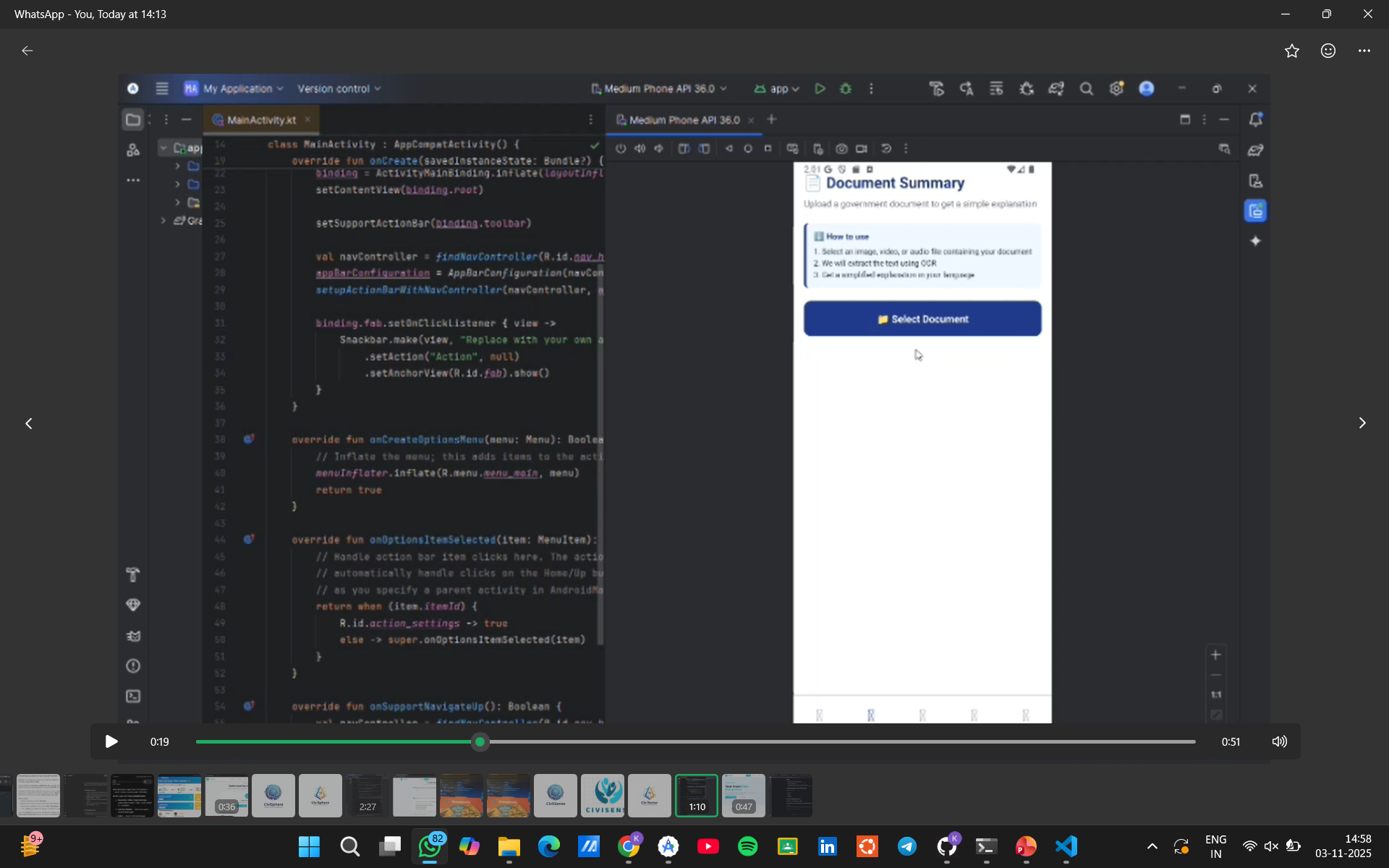
Task: Select the CIVISENS logo thumbnail
Action: pos(602,796)
